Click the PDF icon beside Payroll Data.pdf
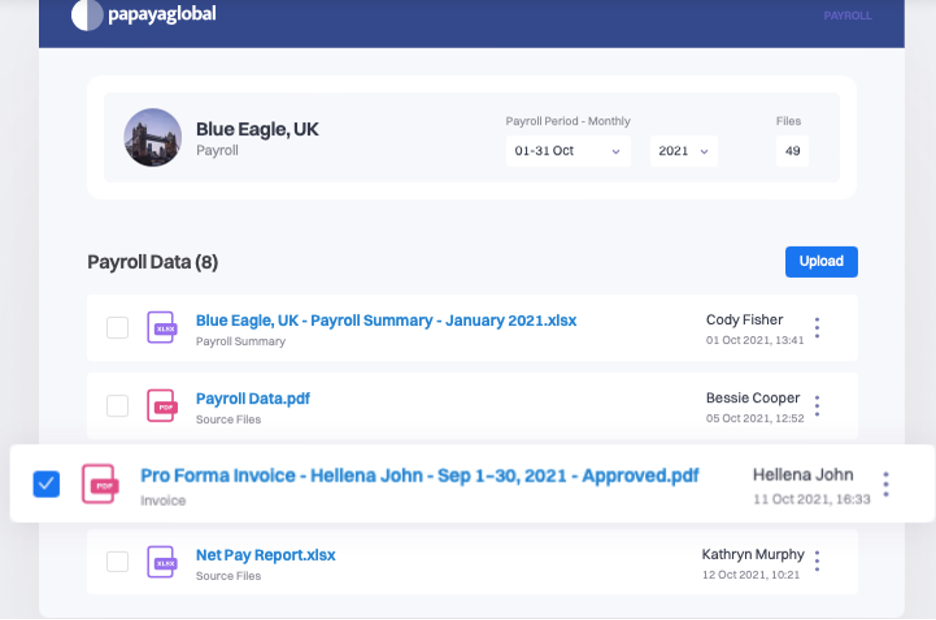Screen dimensions: 936x620 tap(161, 406)
